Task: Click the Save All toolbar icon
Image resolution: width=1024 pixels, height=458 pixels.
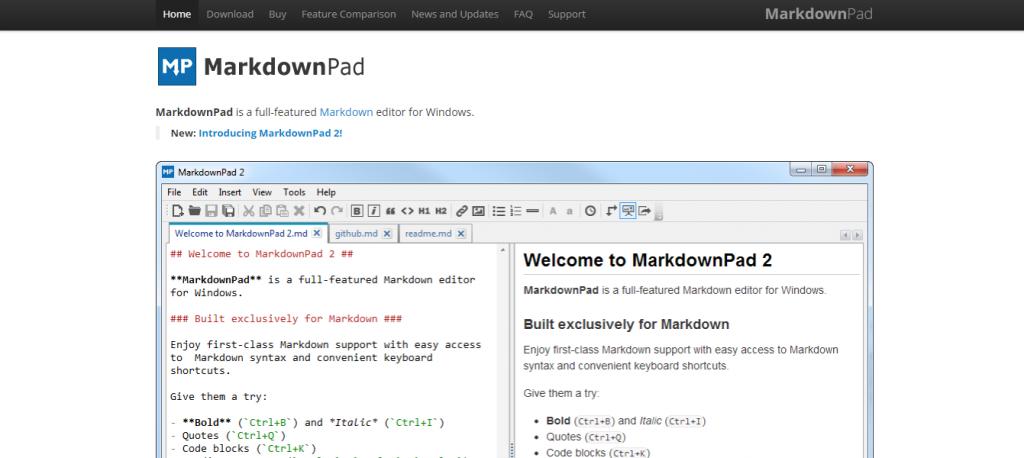Action: click(228, 210)
